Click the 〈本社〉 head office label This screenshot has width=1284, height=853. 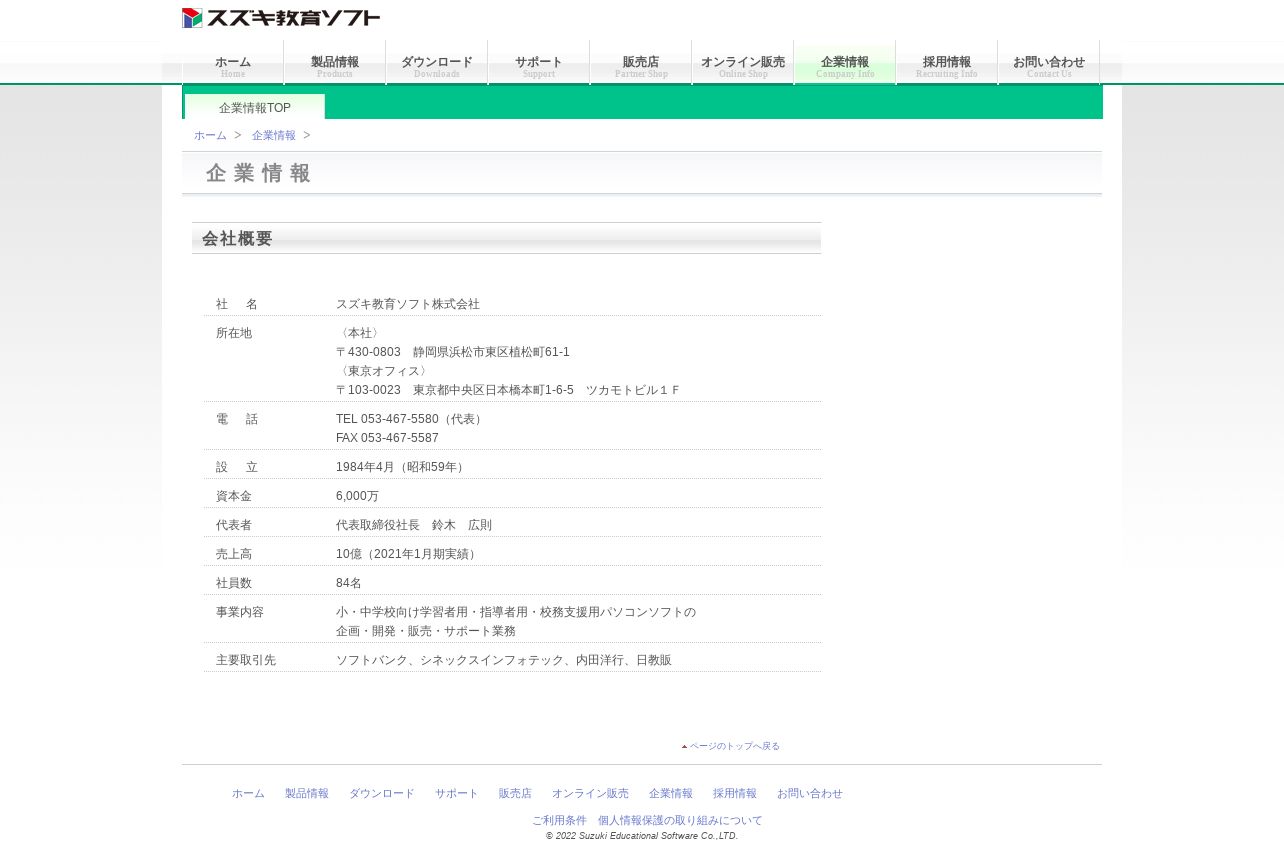(360, 333)
